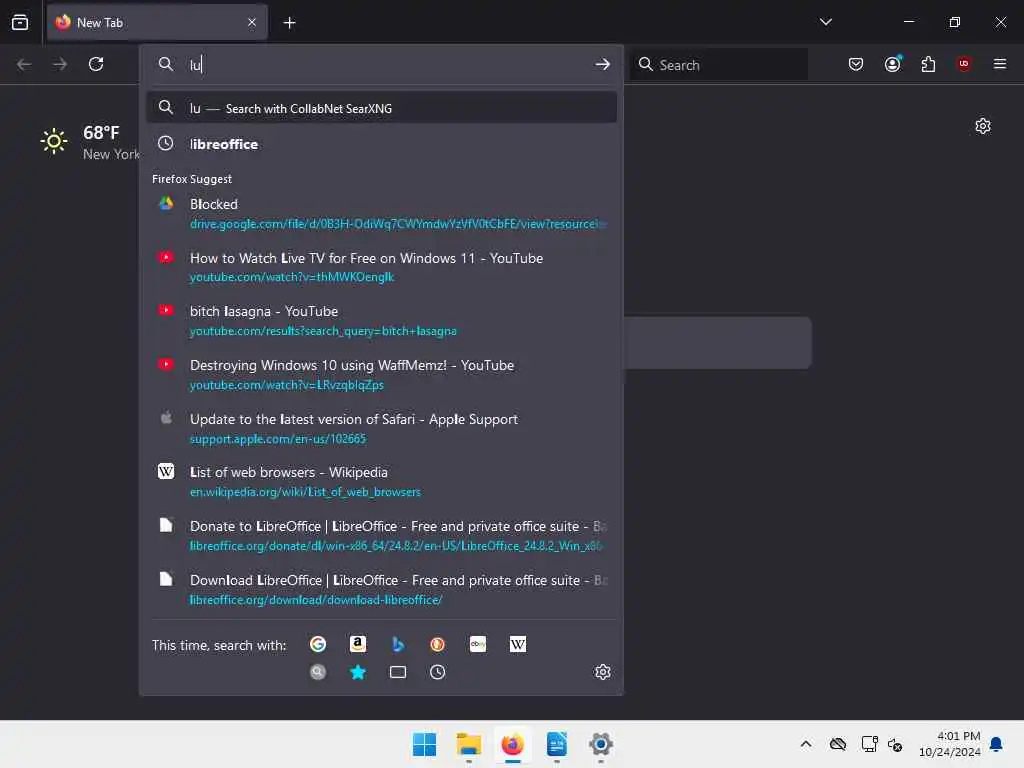Open the Extensions puzzle icon
This screenshot has width=1024, height=768.
click(928, 64)
